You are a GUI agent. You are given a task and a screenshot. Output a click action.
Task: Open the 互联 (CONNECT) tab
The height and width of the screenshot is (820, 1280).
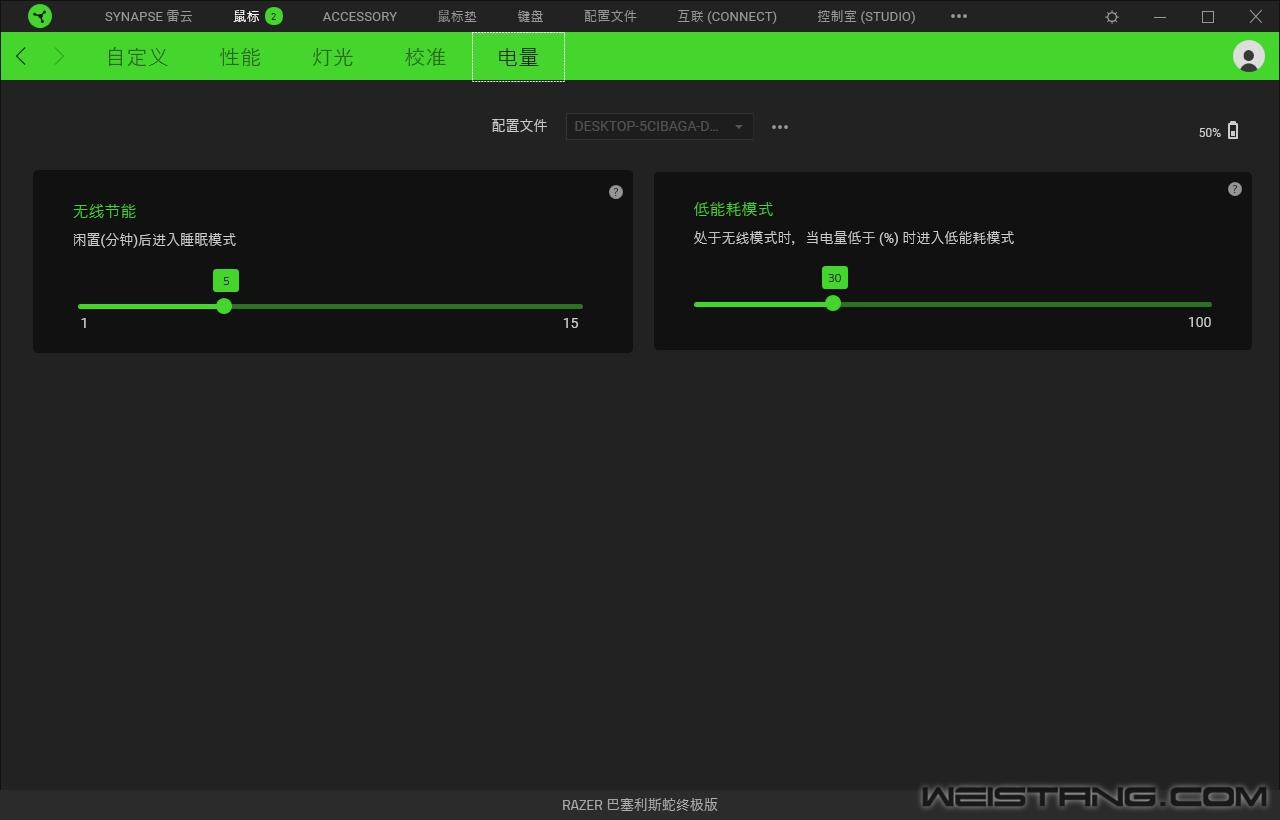tap(727, 16)
